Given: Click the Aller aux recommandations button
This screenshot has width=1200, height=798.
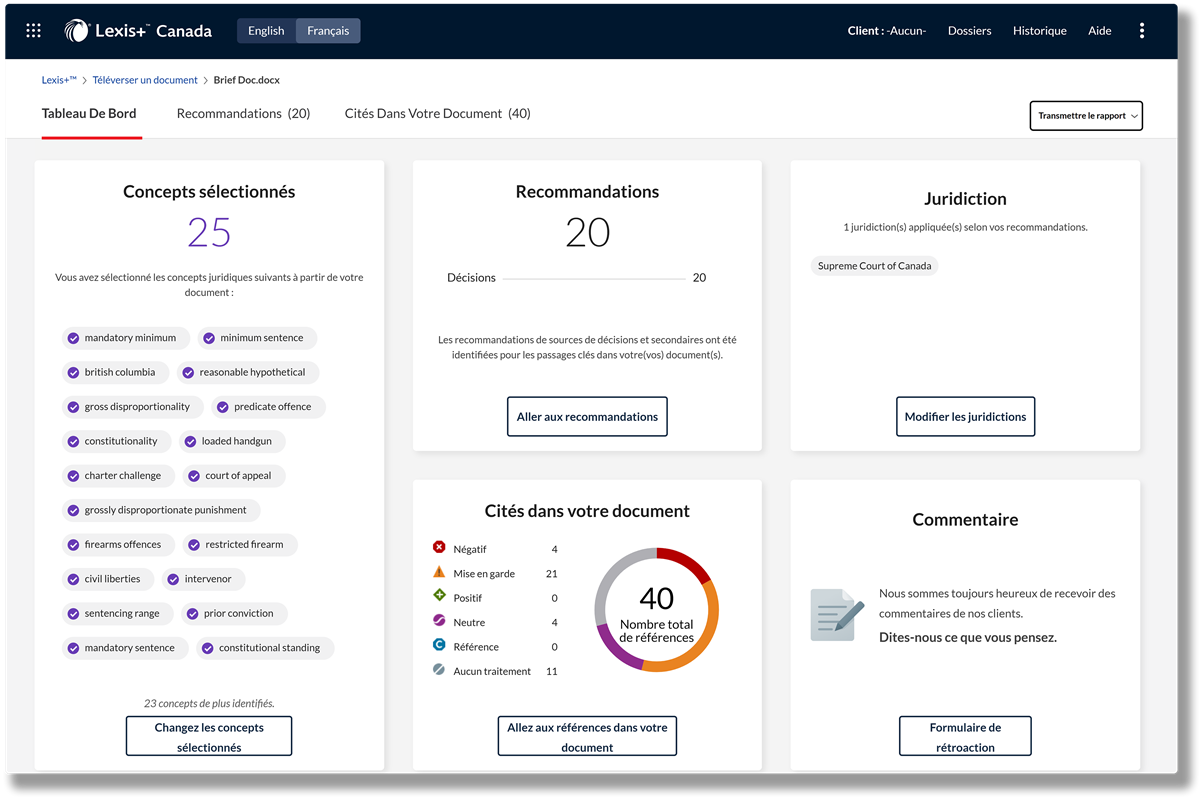Looking at the screenshot, I should [x=587, y=417].
